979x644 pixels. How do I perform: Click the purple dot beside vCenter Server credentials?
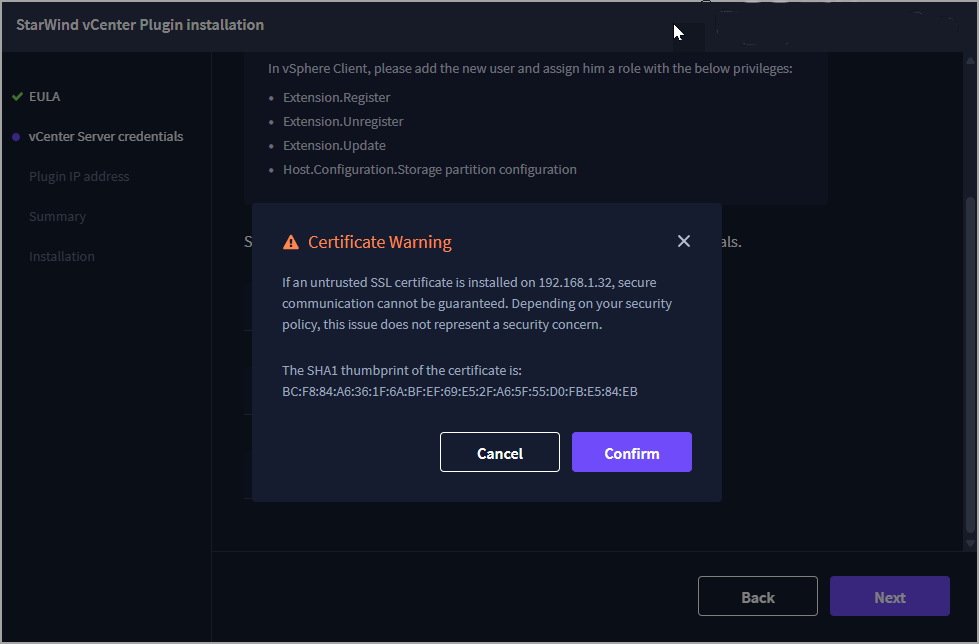coord(16,137)
